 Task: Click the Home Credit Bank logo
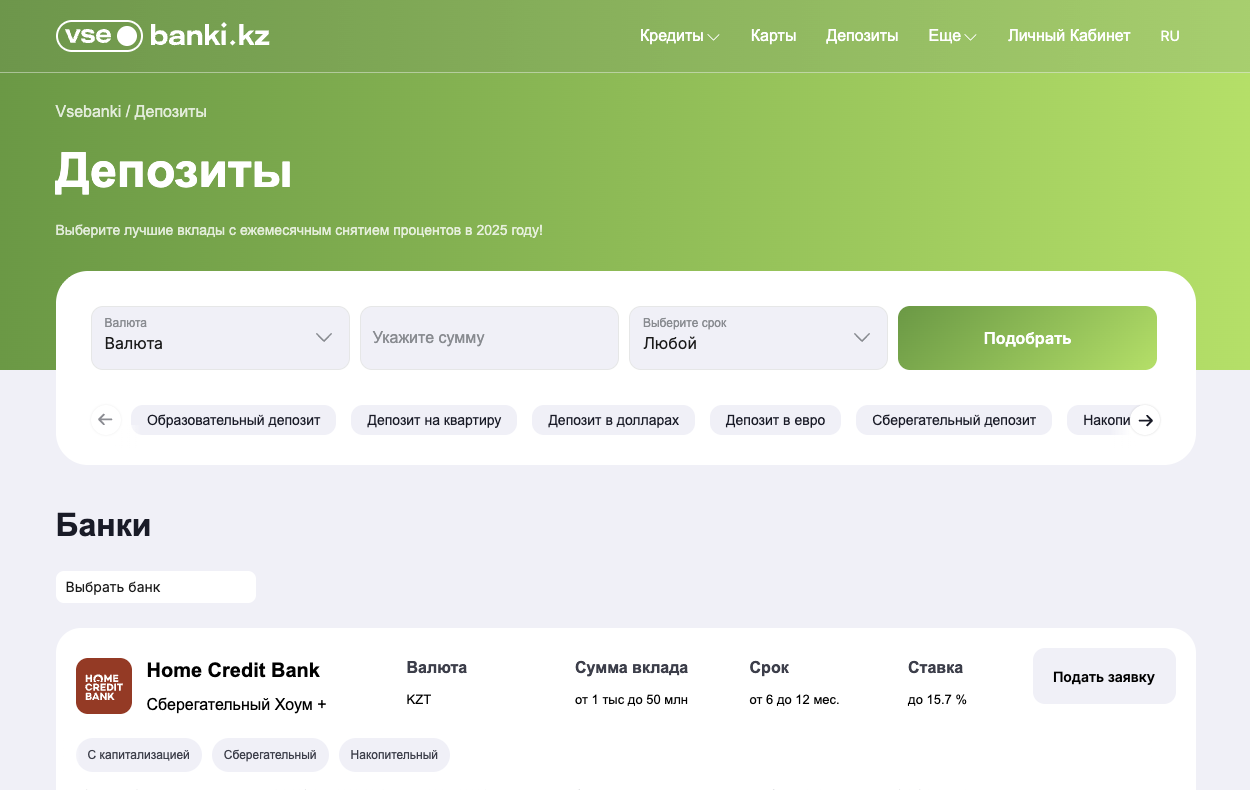[x=104, y=686]
